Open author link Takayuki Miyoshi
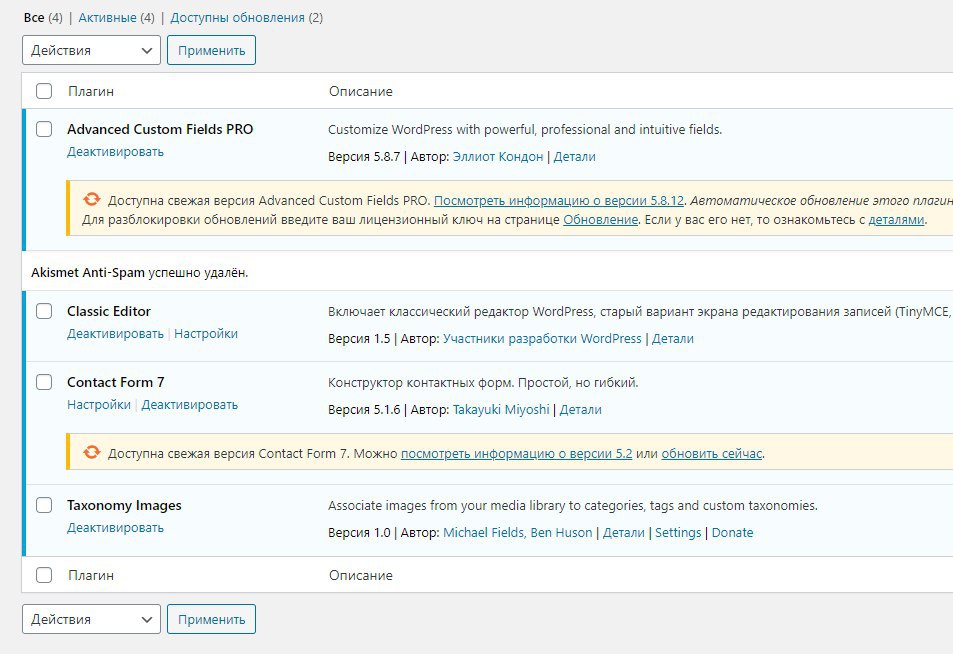This screenshot has height=654, width=953. [x=501, y=410]
